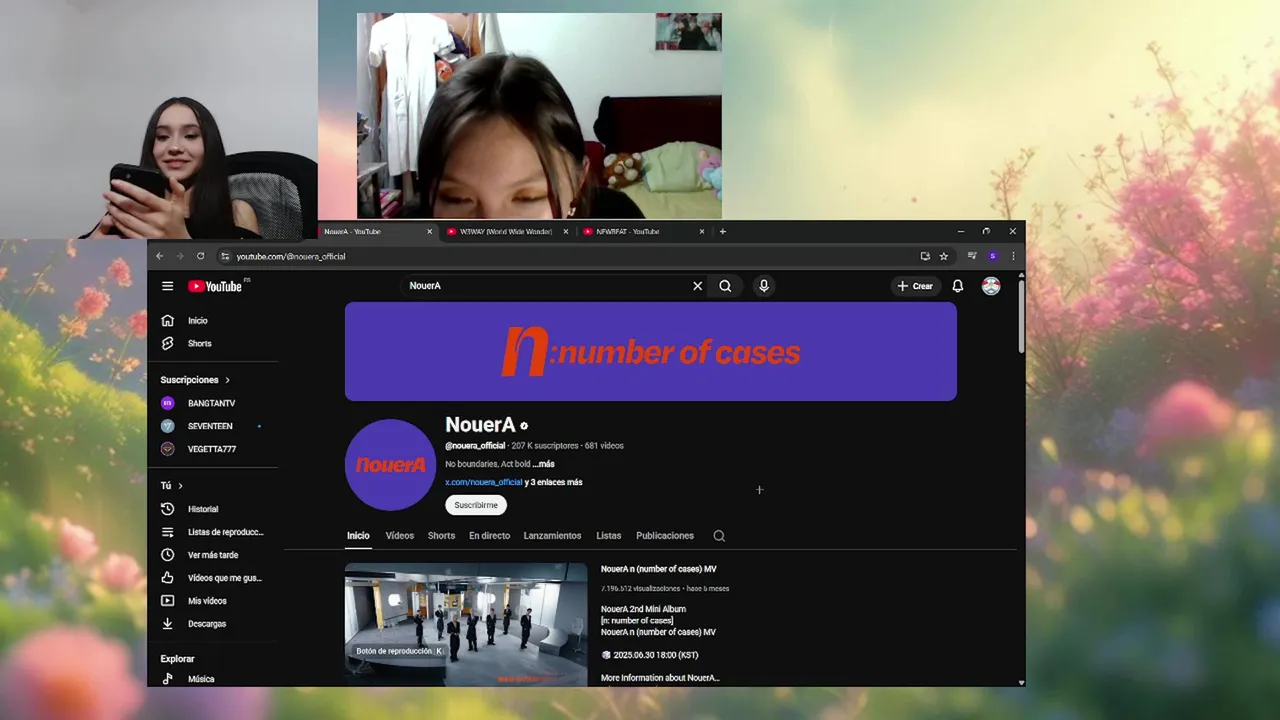Viewport: 1280px width, 720px height.
Task: Close the WEiWAY (World Wide Wonder) tab
Action: click(565, 231)
